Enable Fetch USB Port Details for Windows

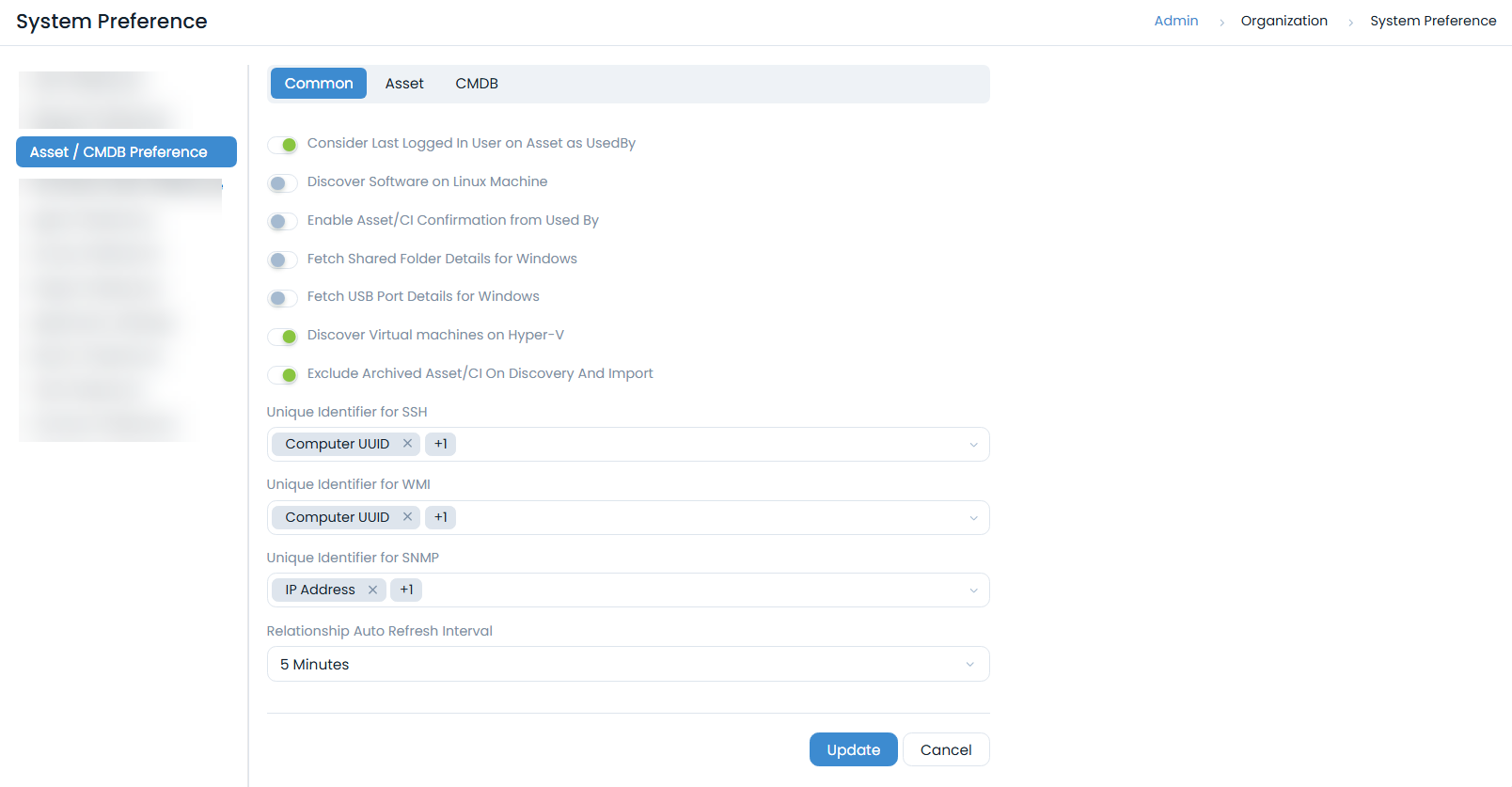tap(282, 298)
